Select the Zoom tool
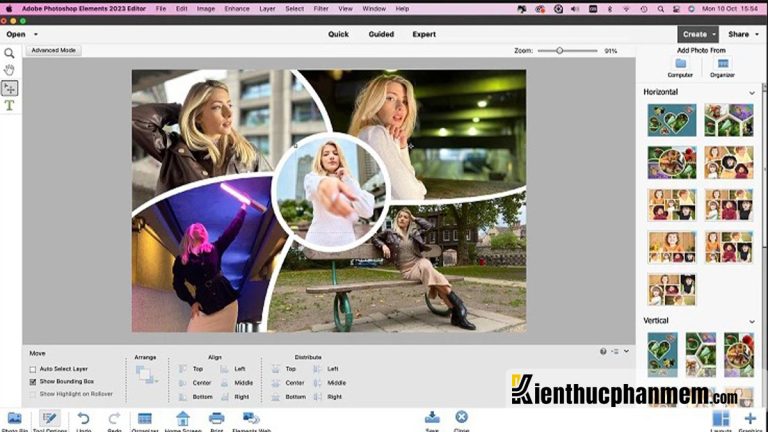Viewport: 768px width, 432px height. click(9, 53)
